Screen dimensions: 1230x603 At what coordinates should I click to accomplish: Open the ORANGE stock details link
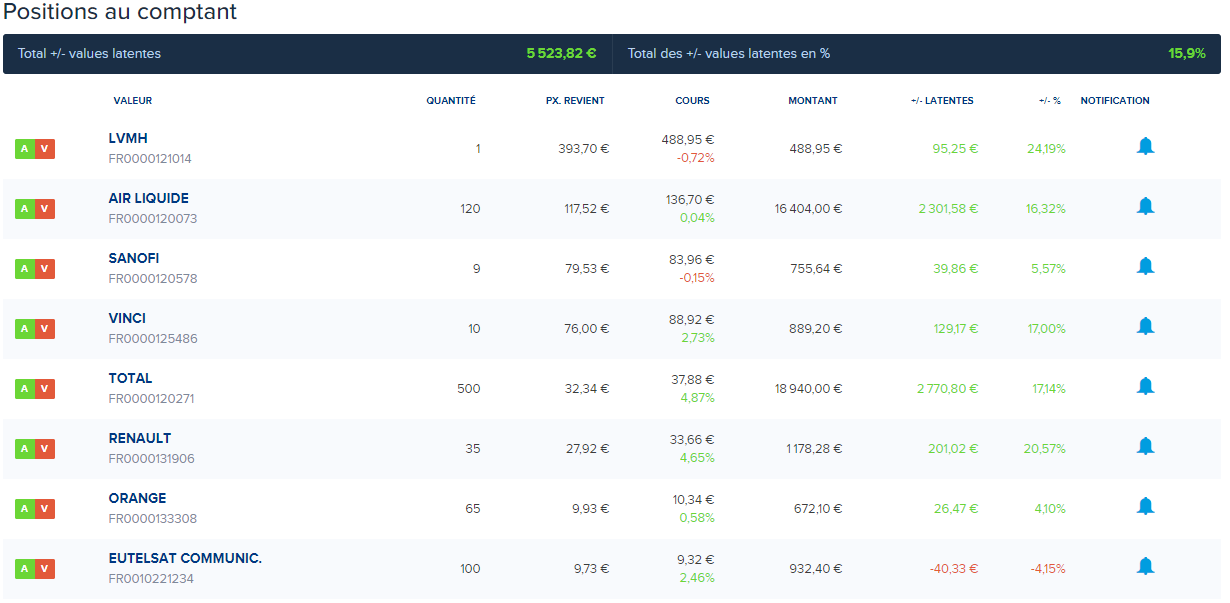click(x=137, y=498)
